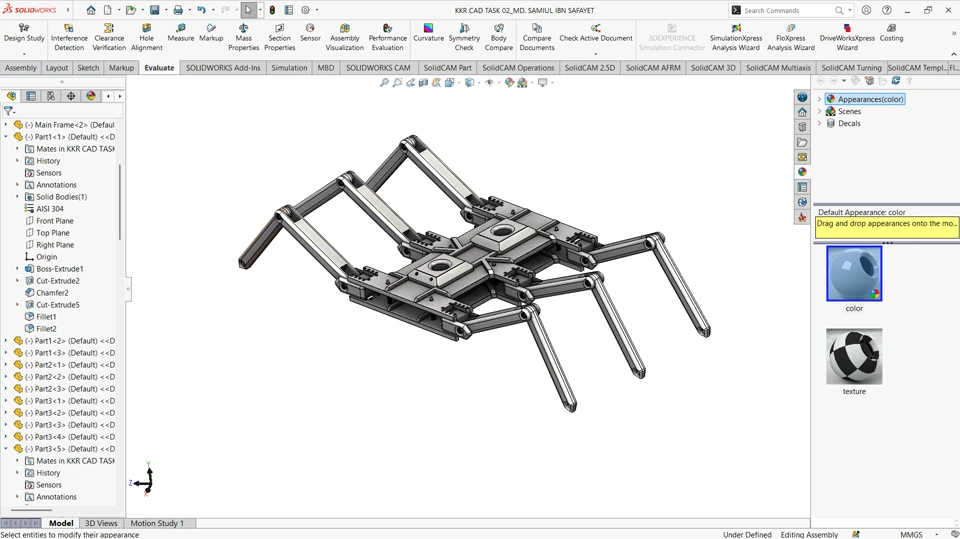This screenshot has width=960, height=539.
Task: Run Performance Evaluation
Action: point(388,37)
